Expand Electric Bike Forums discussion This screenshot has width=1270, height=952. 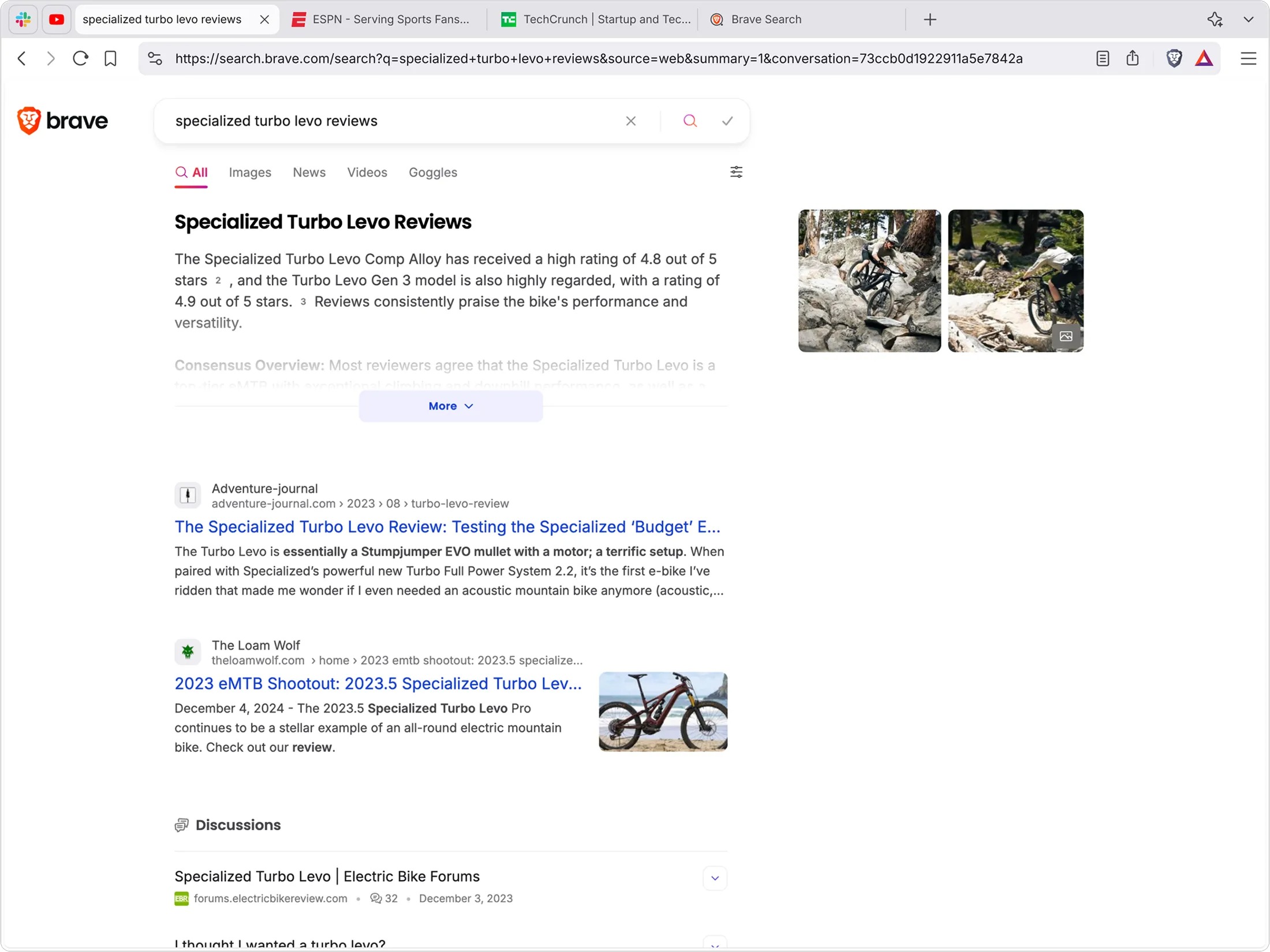coord(715,878)
